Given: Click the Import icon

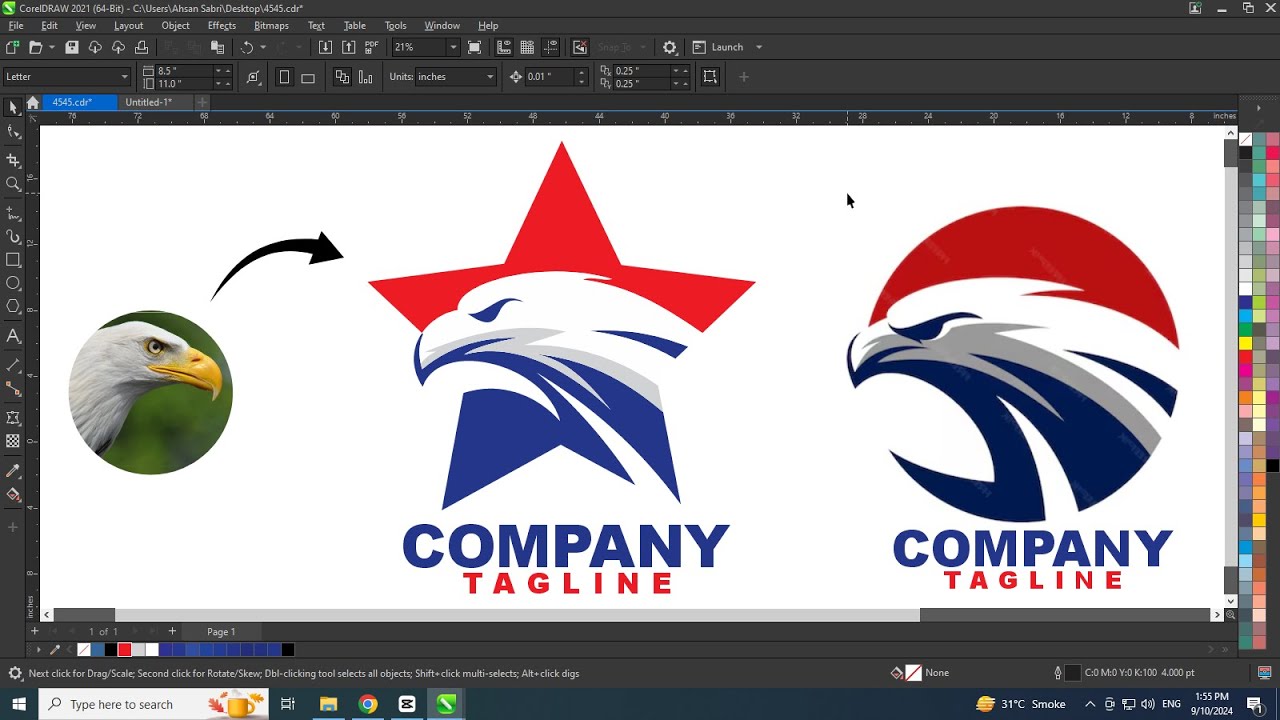Looking at the screenshot, I should [x=325, y=47].
